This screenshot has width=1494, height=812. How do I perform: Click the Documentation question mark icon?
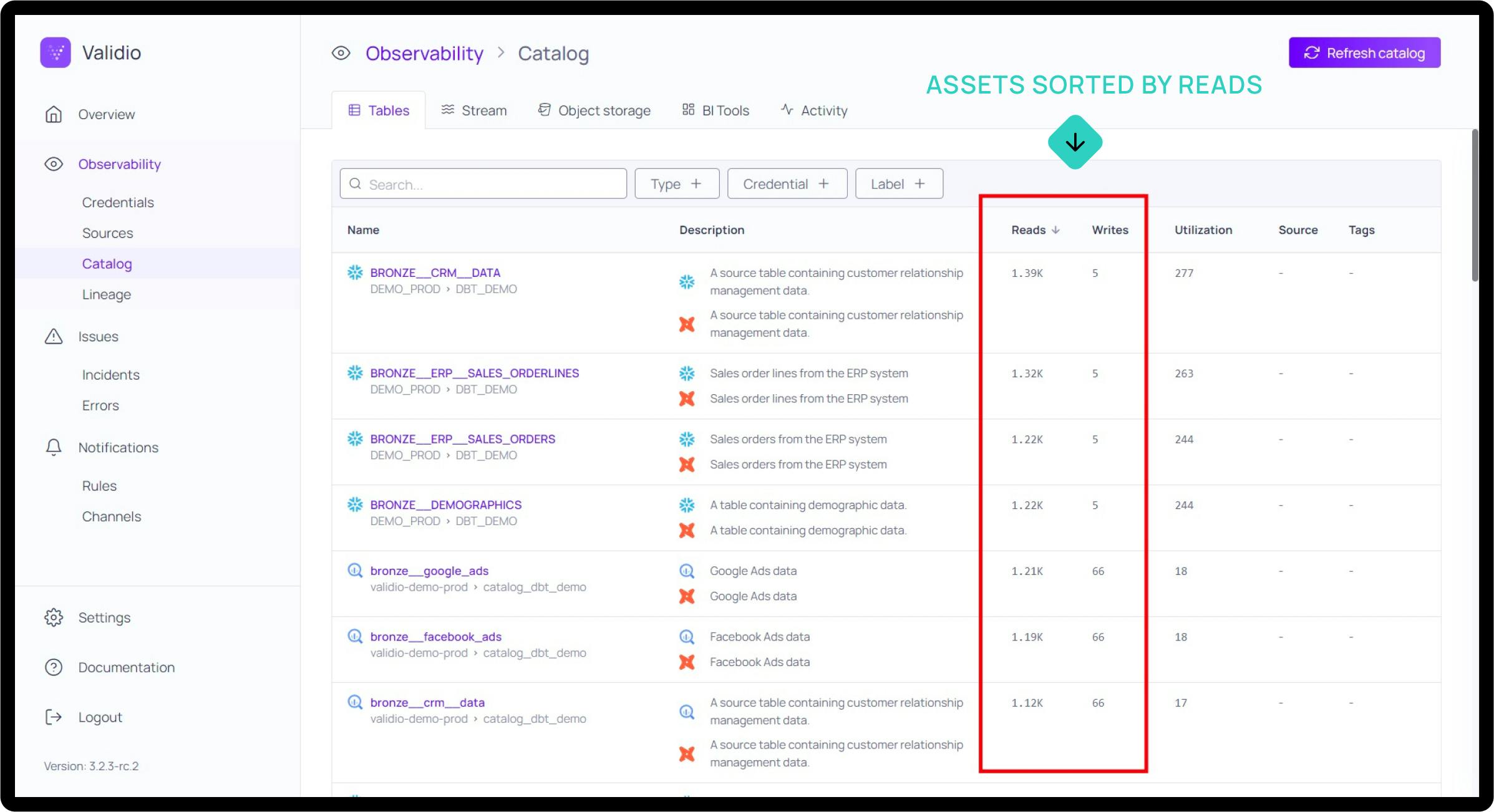pyautogui.click(x=54, y=667)
